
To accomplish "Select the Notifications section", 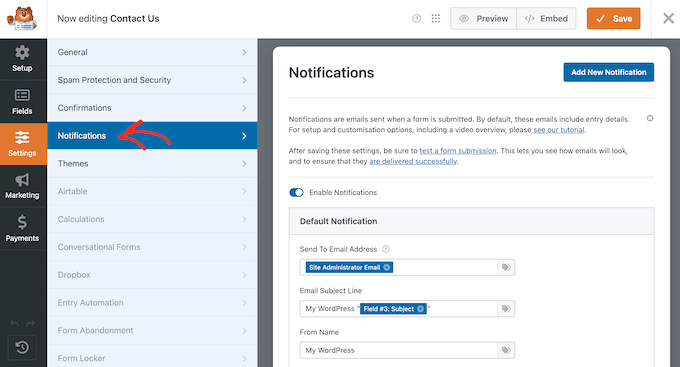I will click(152, 135).
